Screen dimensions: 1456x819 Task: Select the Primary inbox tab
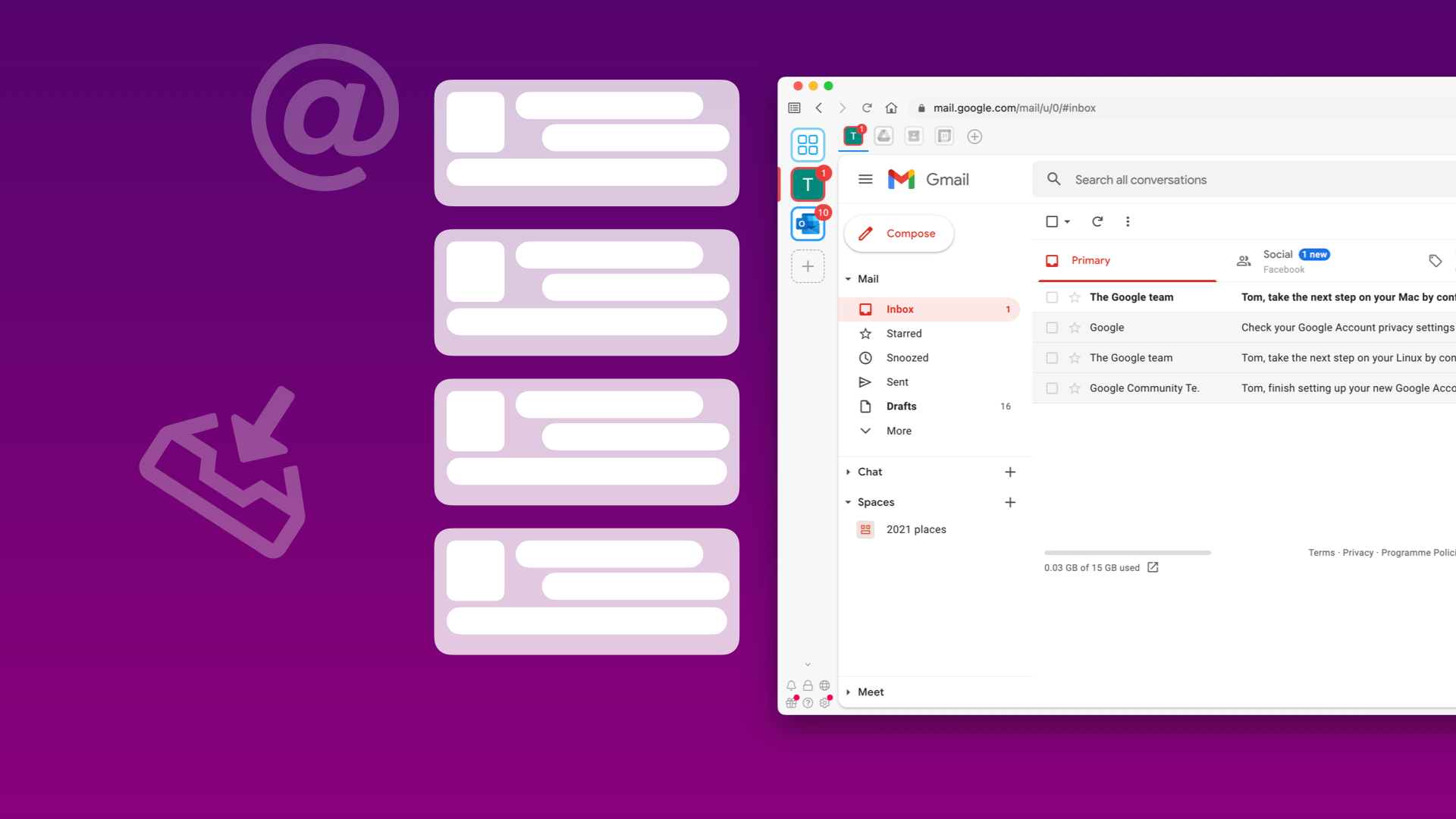click(x=1091, y=260)
